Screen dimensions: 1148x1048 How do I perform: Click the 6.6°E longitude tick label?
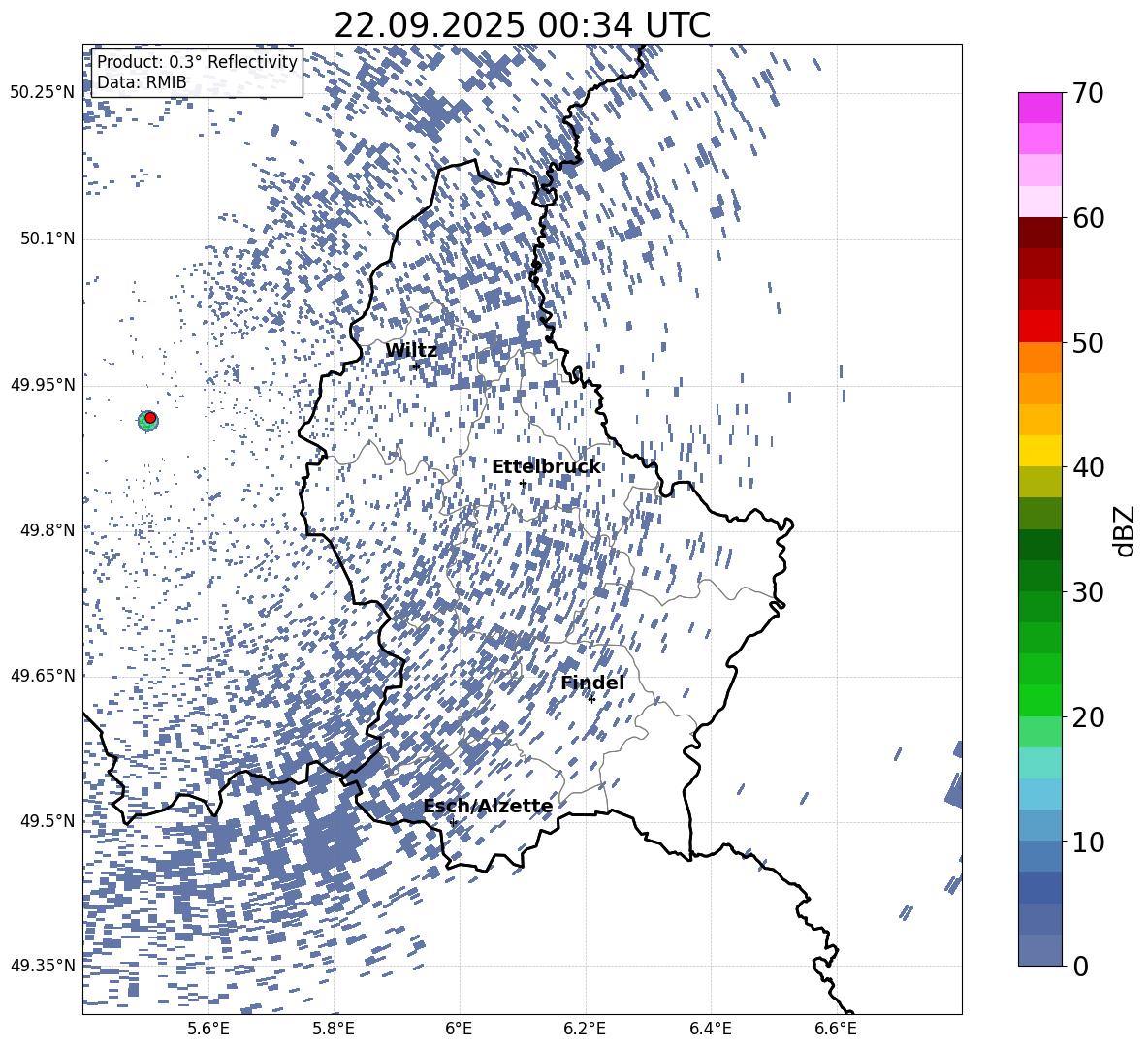pyautogui.click(x=836, y=1030)
